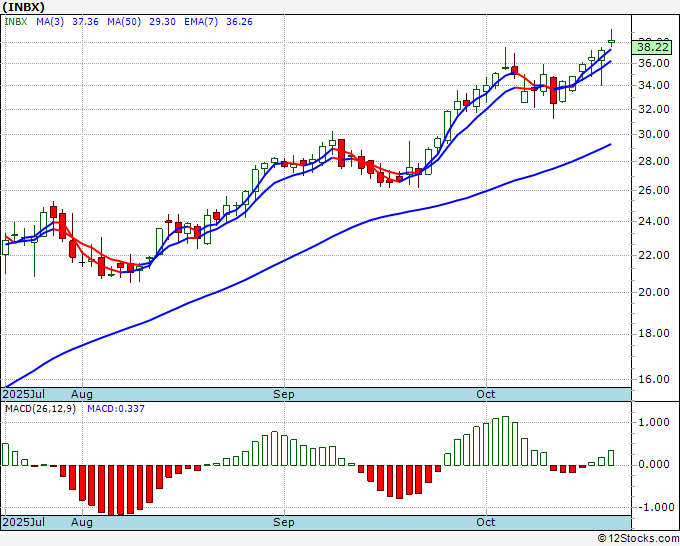Click the 1.000 MACD axis label
Image resolution: width=680 pixels, height=546 pixels.
click(x=655, y=422)
